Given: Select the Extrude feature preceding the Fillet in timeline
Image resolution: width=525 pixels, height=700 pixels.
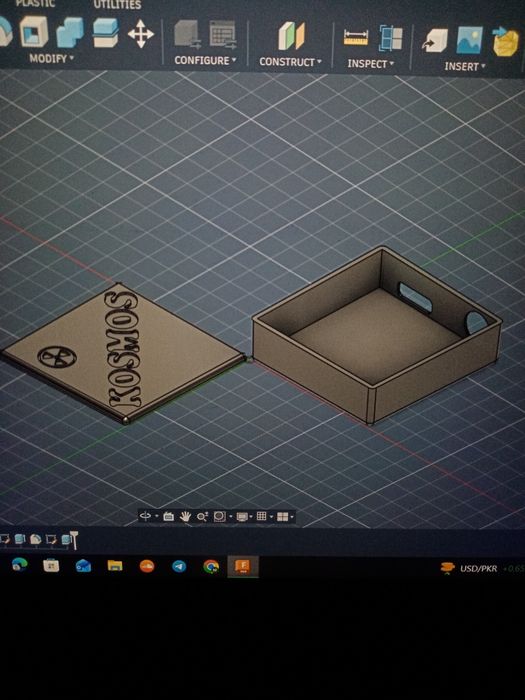Looking at the screenshot, I should tap(19, 539).
